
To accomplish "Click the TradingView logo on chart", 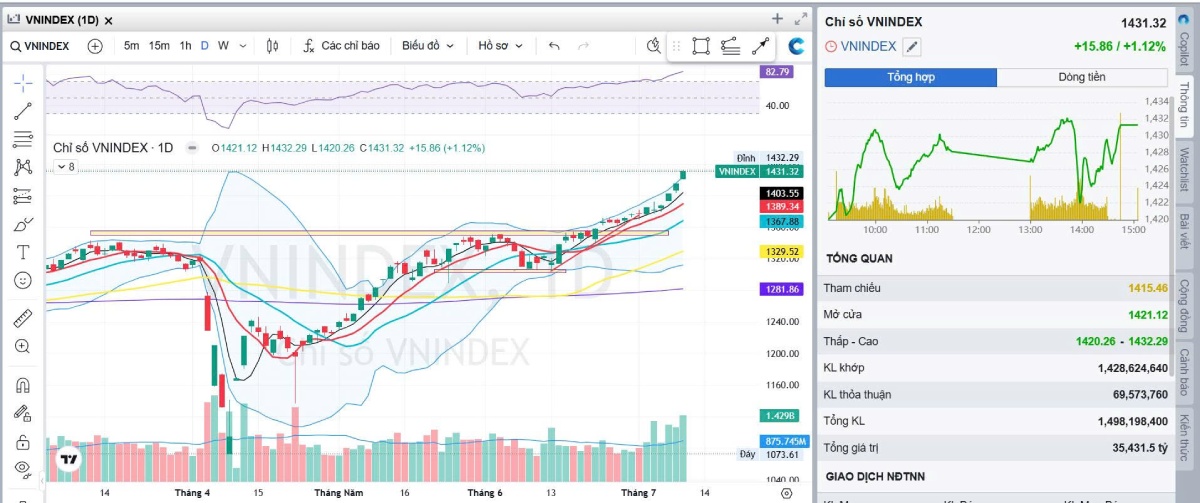I will [69, 460].
